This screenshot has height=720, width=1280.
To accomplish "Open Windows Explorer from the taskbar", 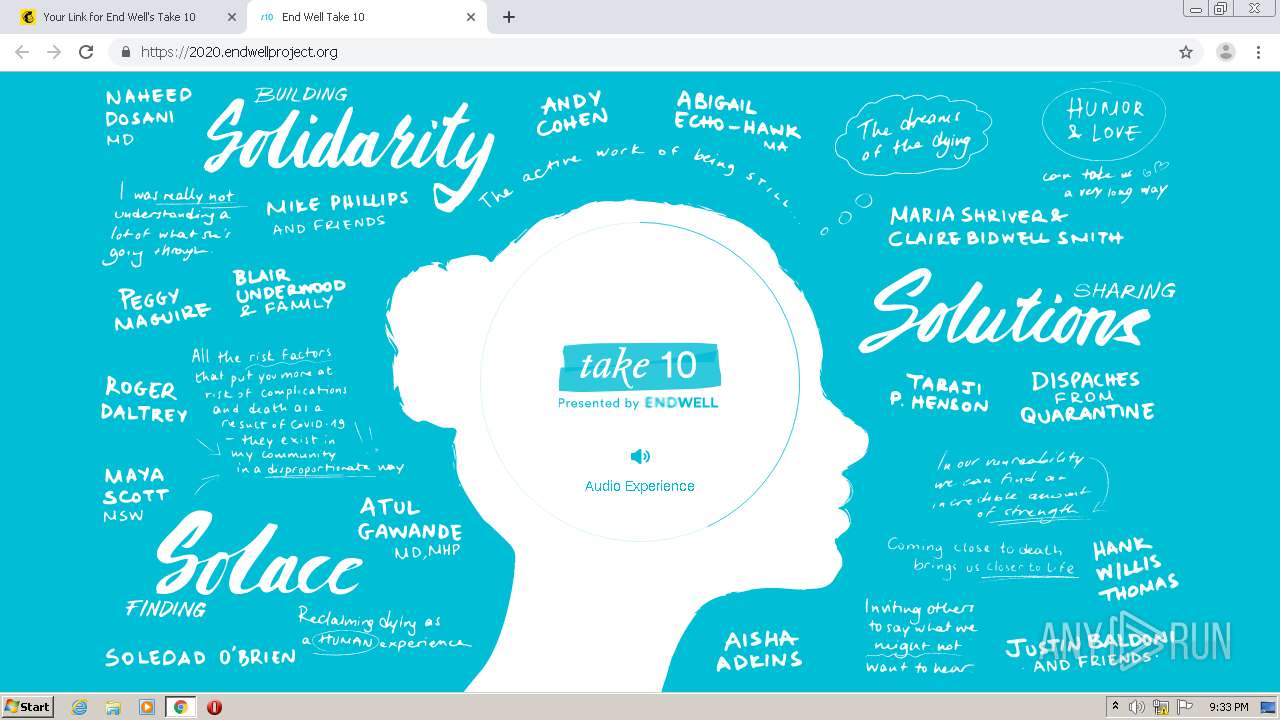I will pos(113,707).
